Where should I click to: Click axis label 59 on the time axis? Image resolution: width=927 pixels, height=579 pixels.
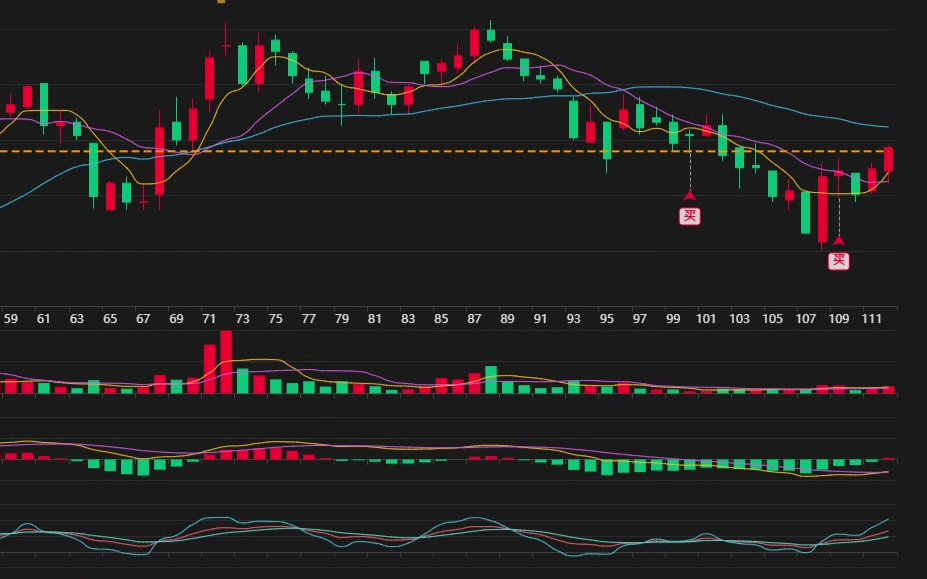11,319
